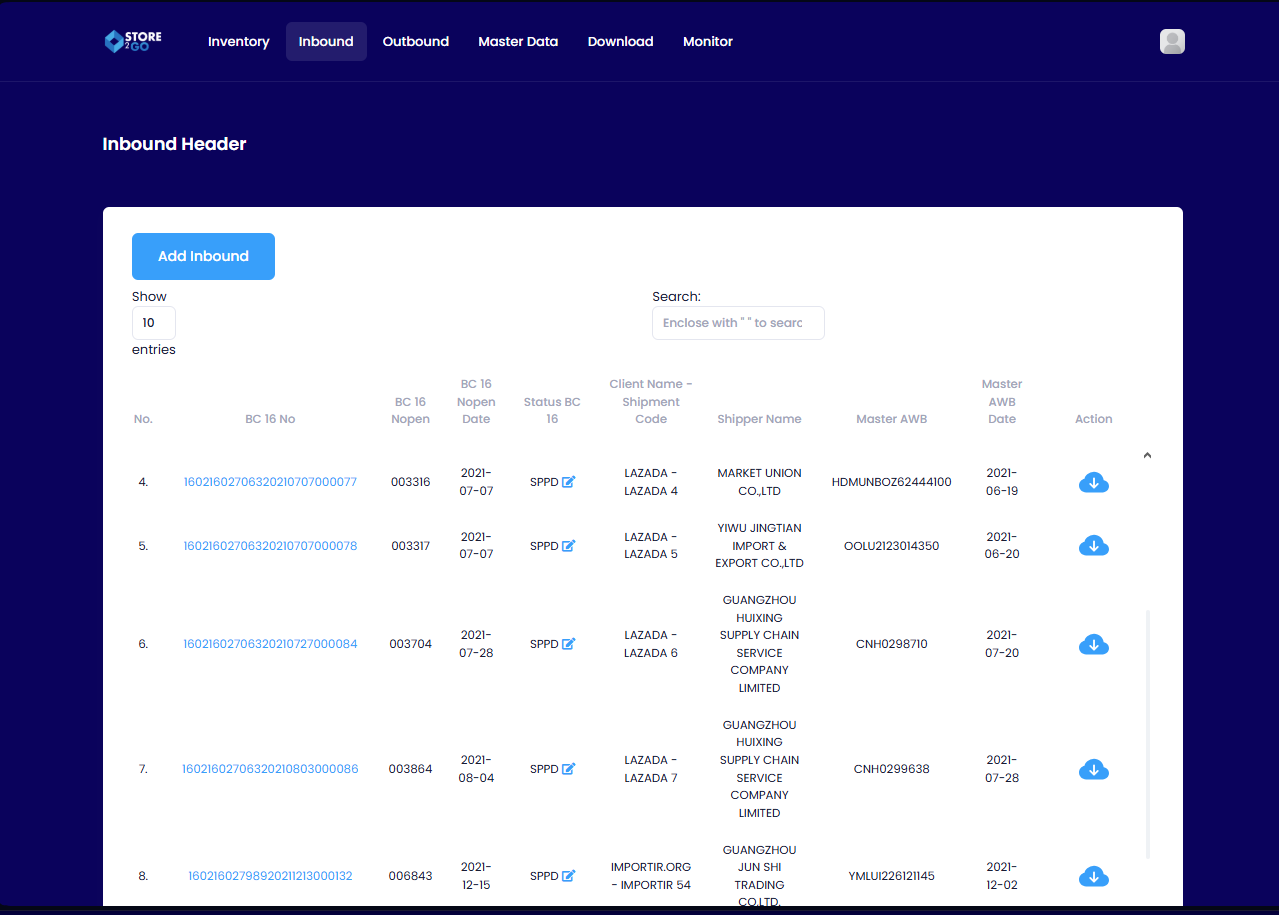Download row 4 inbound via cloud icon

coord(1093,483)
